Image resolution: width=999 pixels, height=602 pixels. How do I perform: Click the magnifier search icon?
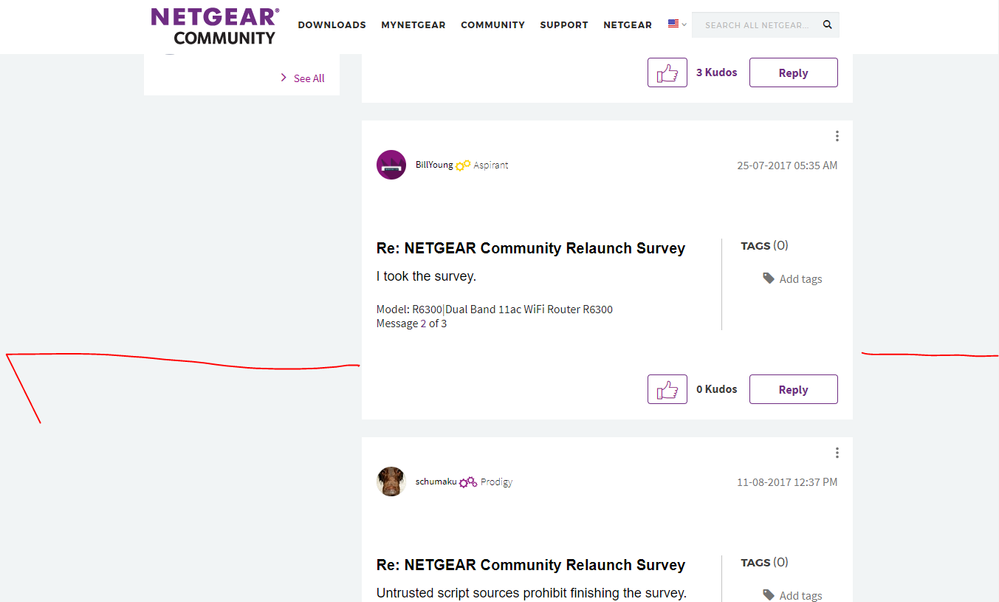coord(827,24)
